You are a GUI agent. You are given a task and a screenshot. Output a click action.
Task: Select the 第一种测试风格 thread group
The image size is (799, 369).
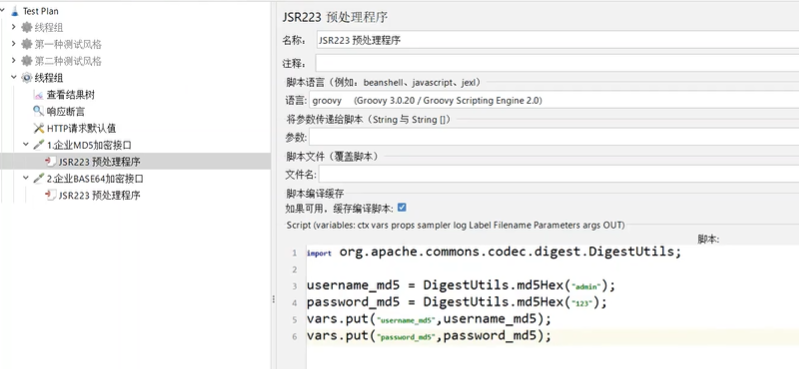pyautogui.click(x=68, y=44)
